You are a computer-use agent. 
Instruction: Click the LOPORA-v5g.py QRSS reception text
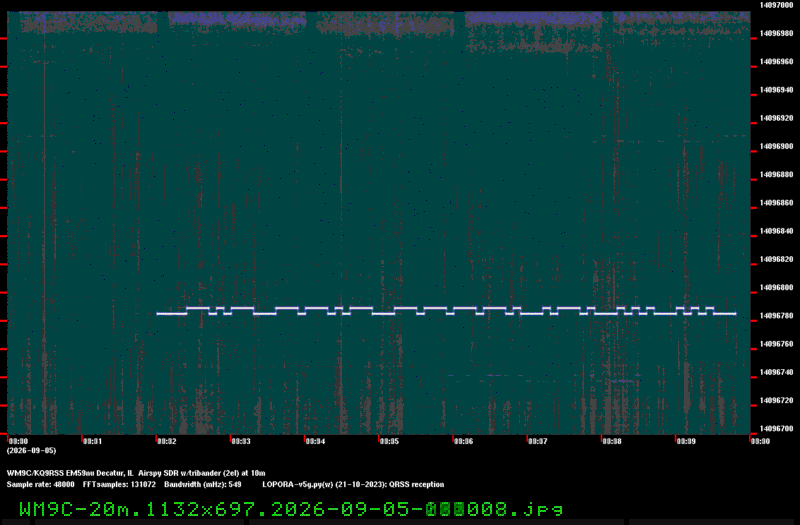[x=353, y=485]
